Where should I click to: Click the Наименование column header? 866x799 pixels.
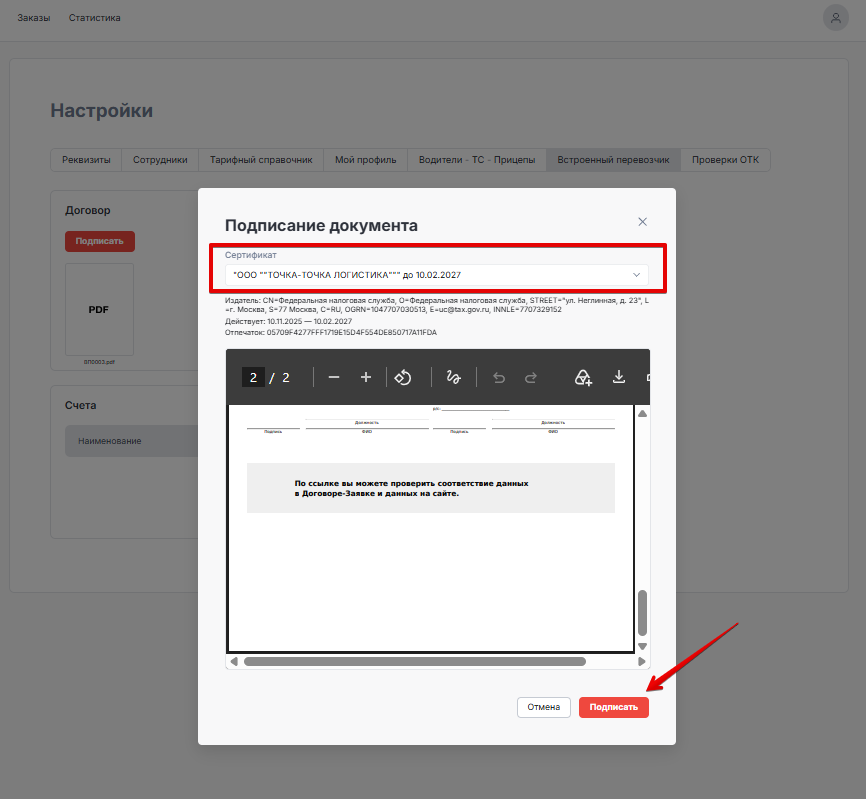109,441
